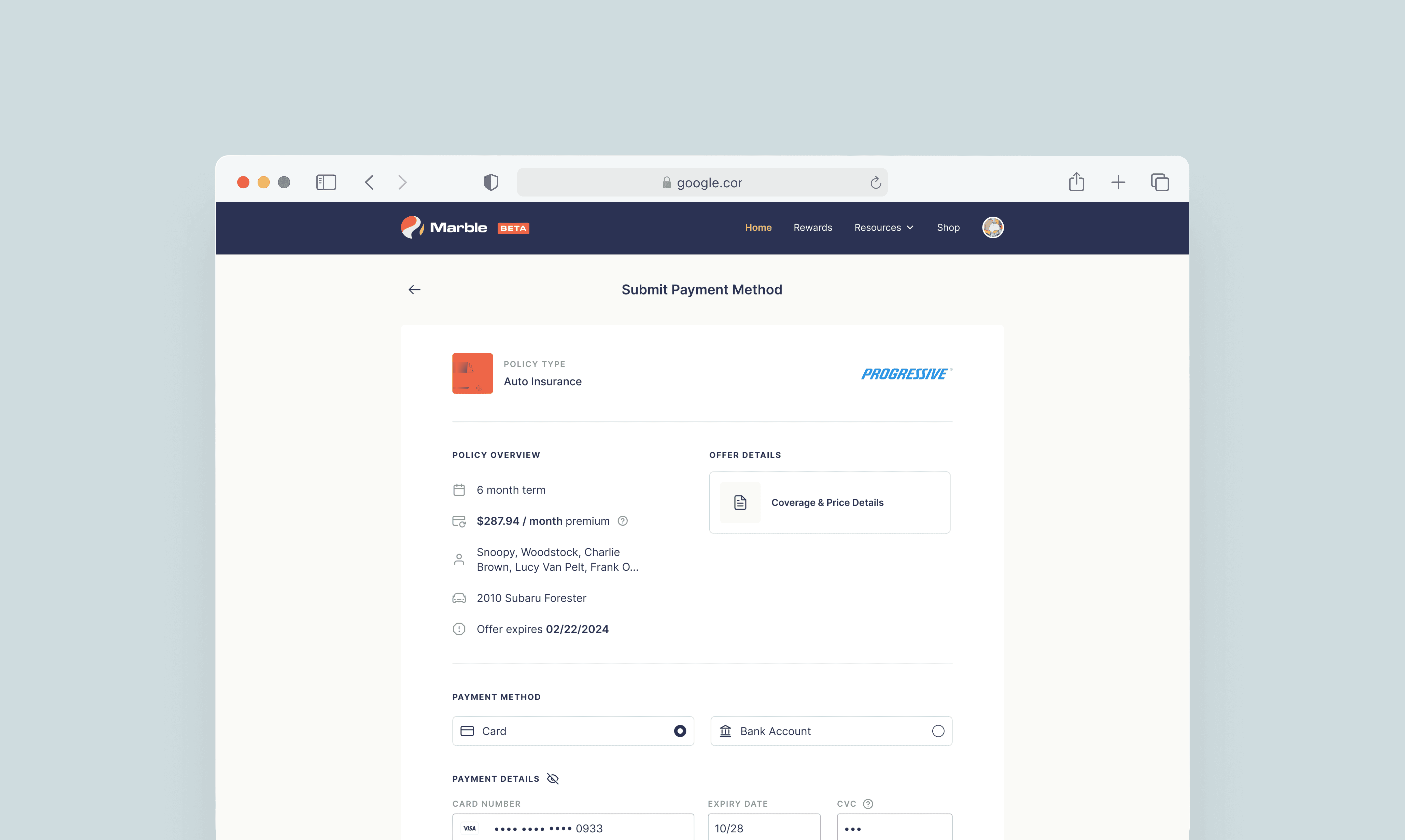Focus the browser address bar
1405x840 pixels.
tap(702, 182)
